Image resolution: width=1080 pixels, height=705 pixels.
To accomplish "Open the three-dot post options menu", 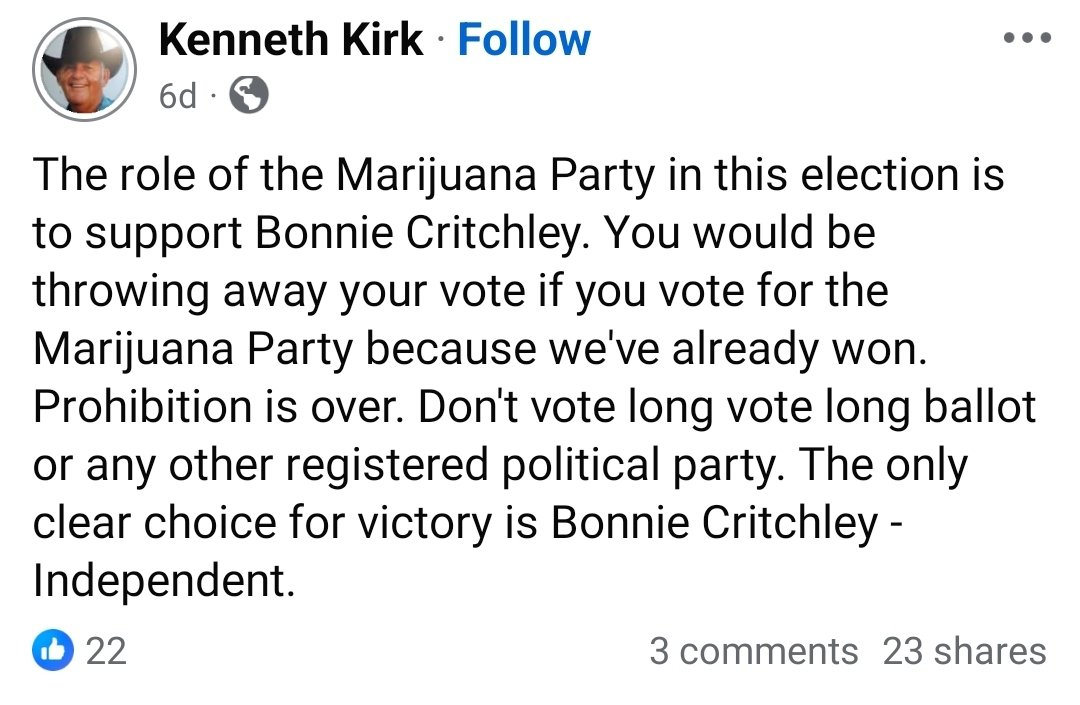I will (1027, 39).
